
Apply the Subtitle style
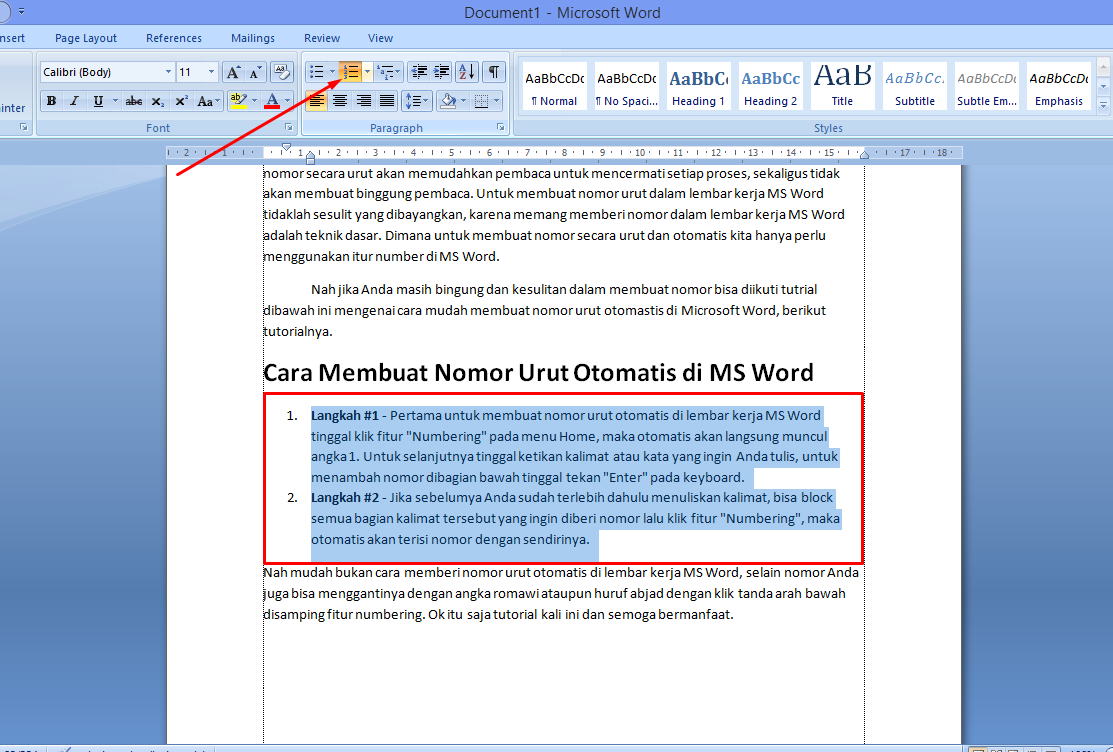click(915, 86)
